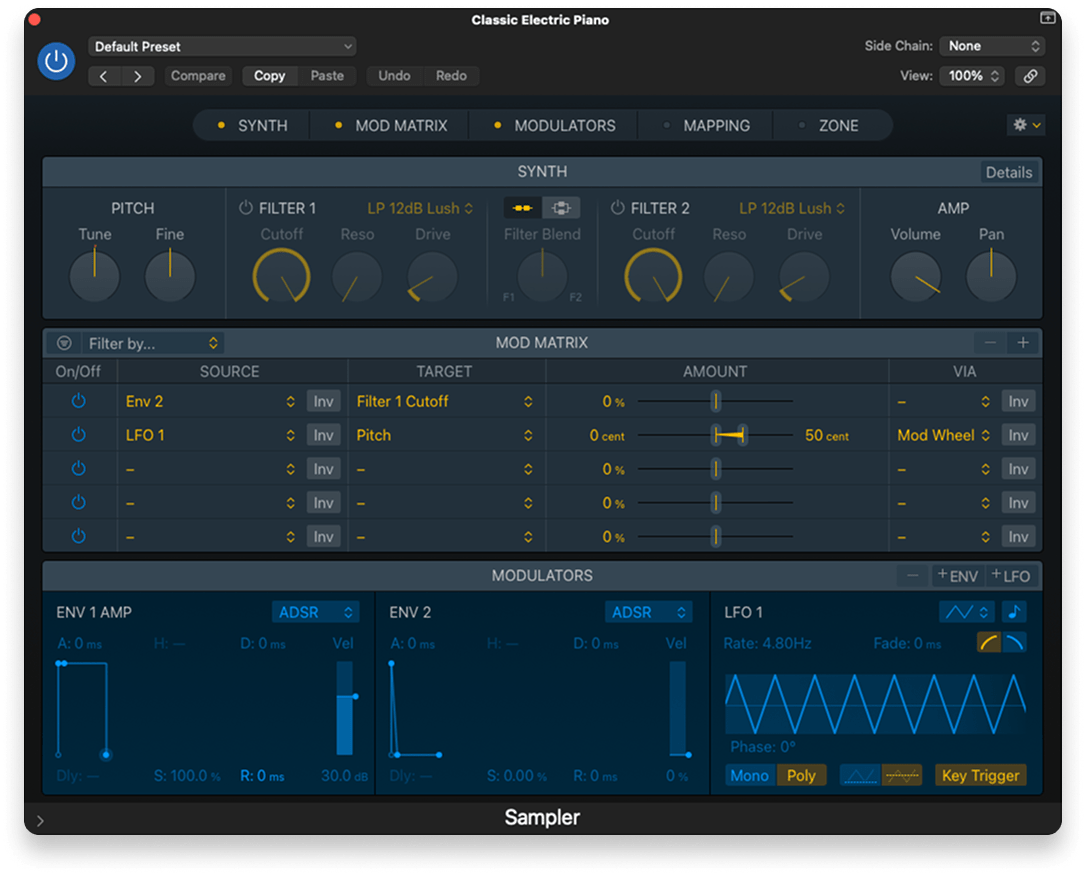Click the window expand icon top-right
The image size is (1086, 875).
[x=1047, y=18]
